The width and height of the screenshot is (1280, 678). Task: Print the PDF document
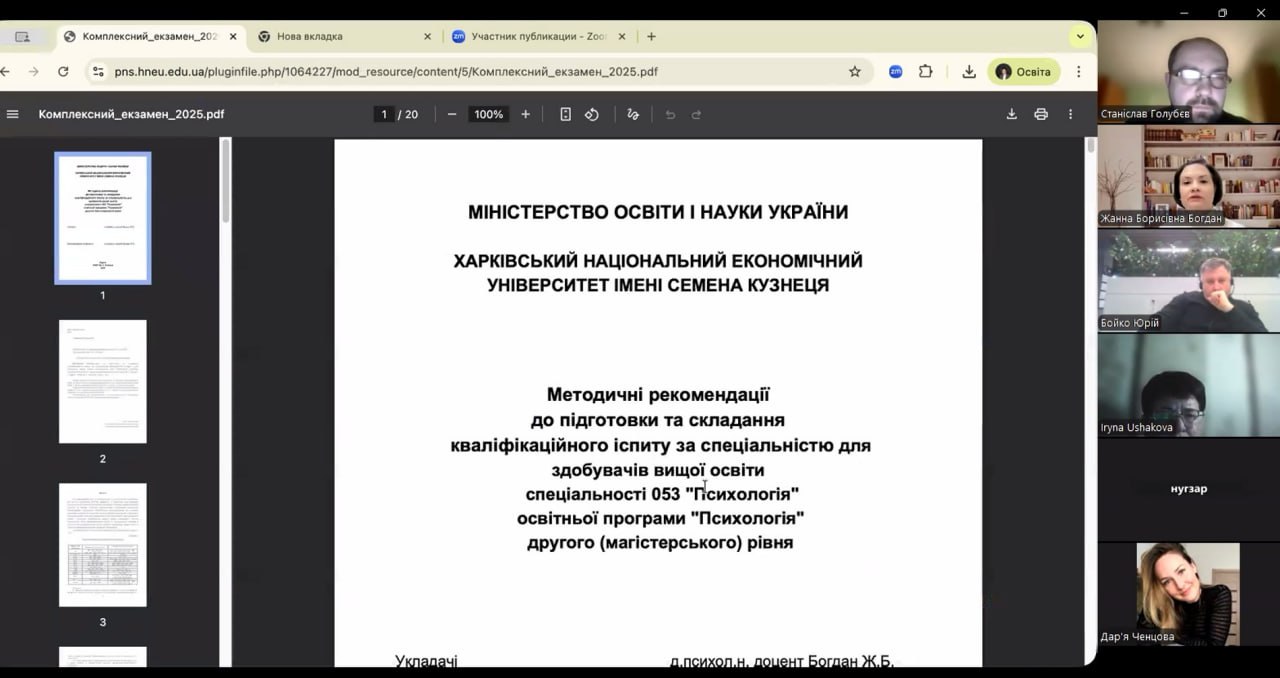point(1041,114)
